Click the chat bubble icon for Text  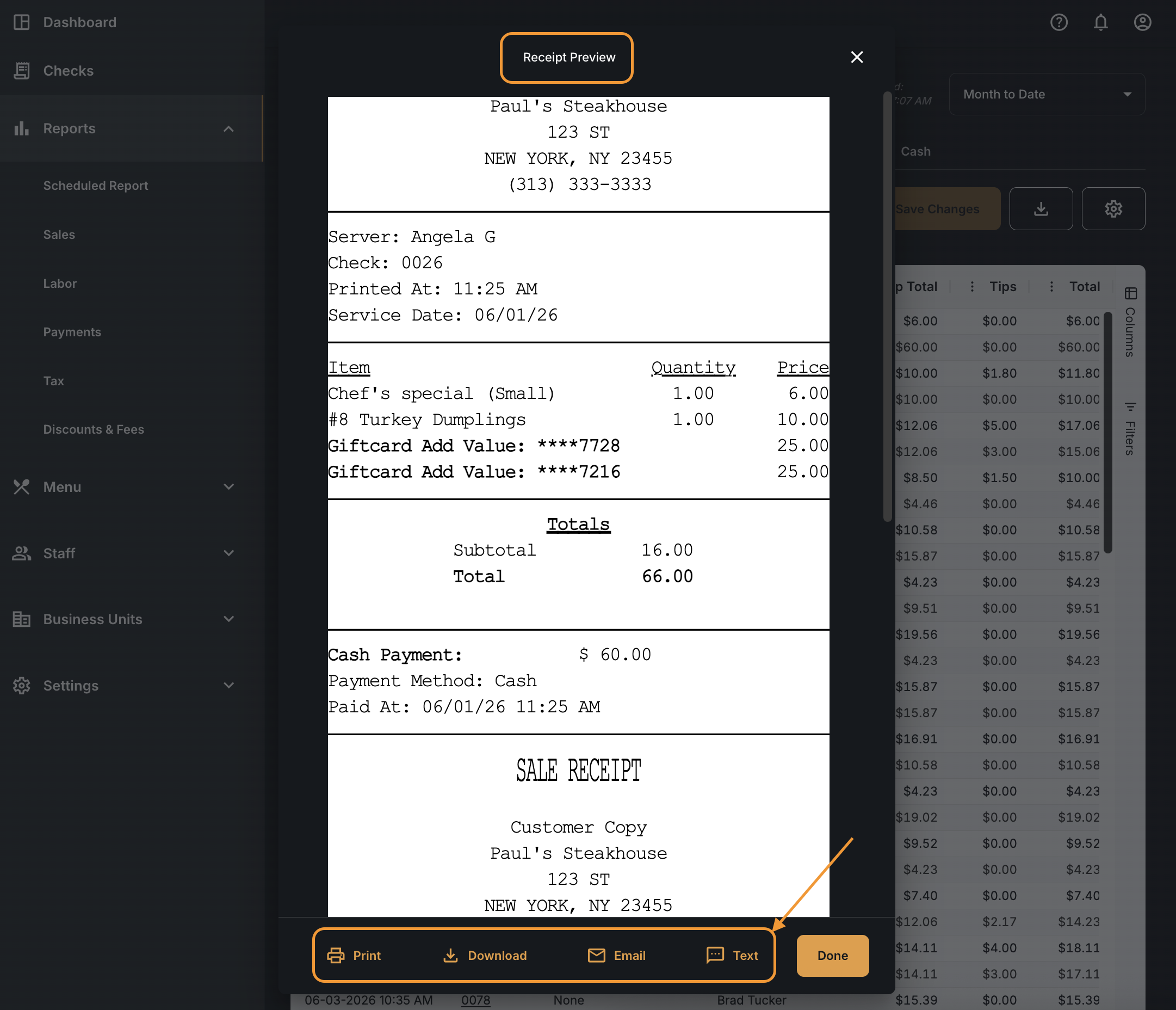pos(715,955)
